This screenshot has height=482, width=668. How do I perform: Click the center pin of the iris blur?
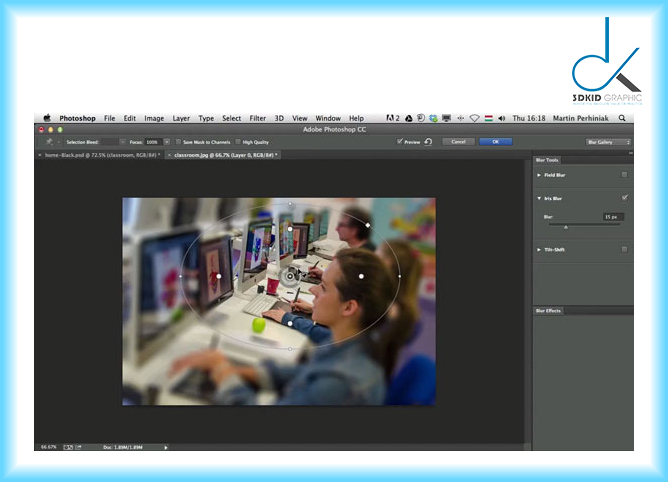pos(288,274)
